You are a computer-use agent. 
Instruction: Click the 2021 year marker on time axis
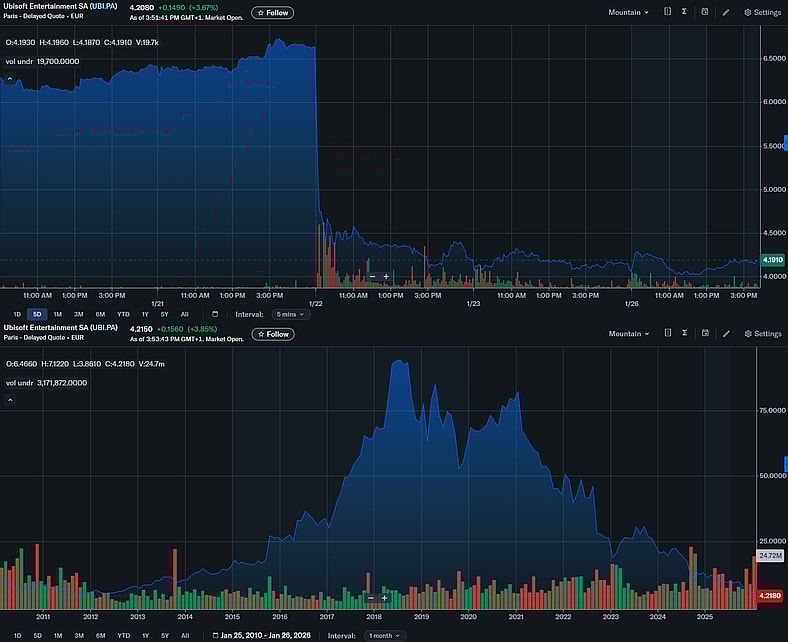pos(516,617)
